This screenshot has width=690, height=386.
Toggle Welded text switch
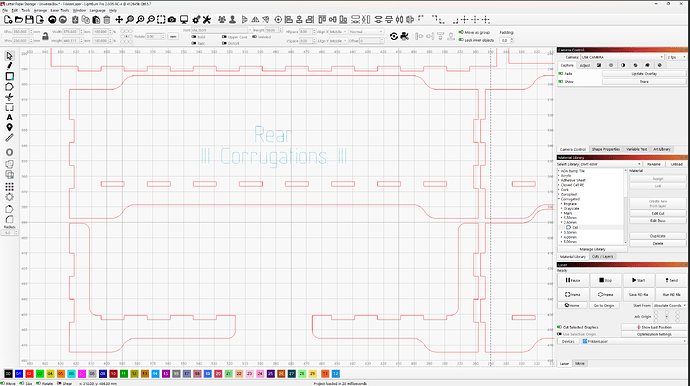pyautogui.click(x=254, y=37)
